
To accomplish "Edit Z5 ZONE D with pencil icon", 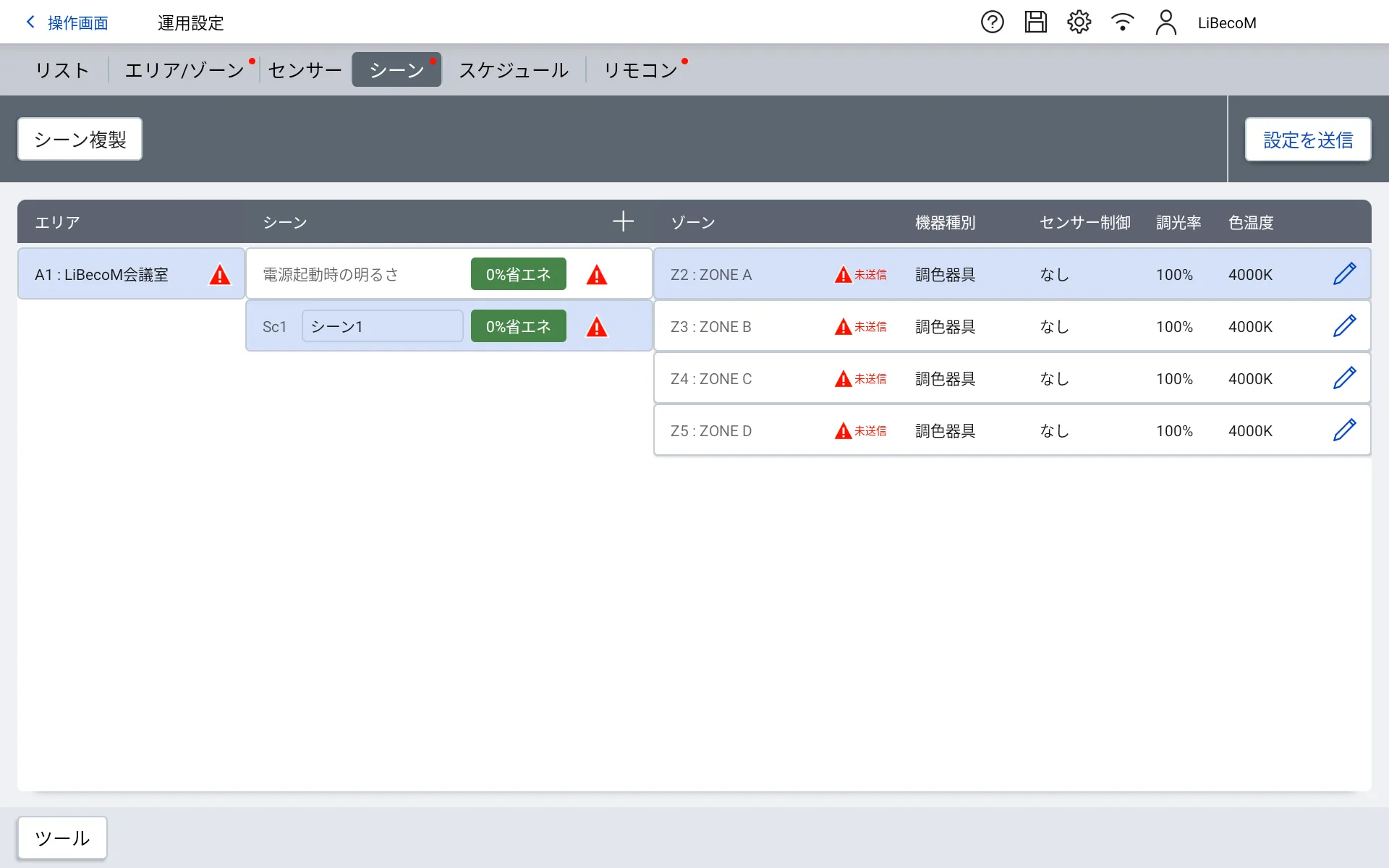I will 1344,430.
